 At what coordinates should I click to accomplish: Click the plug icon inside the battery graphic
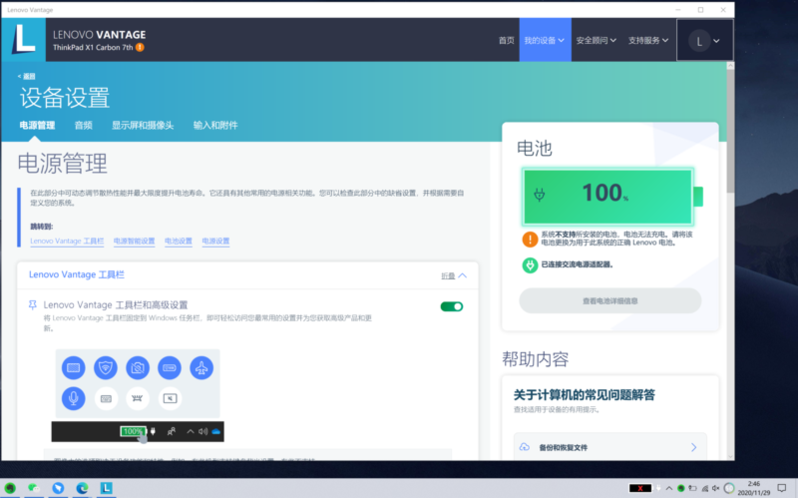click(539, 194)
